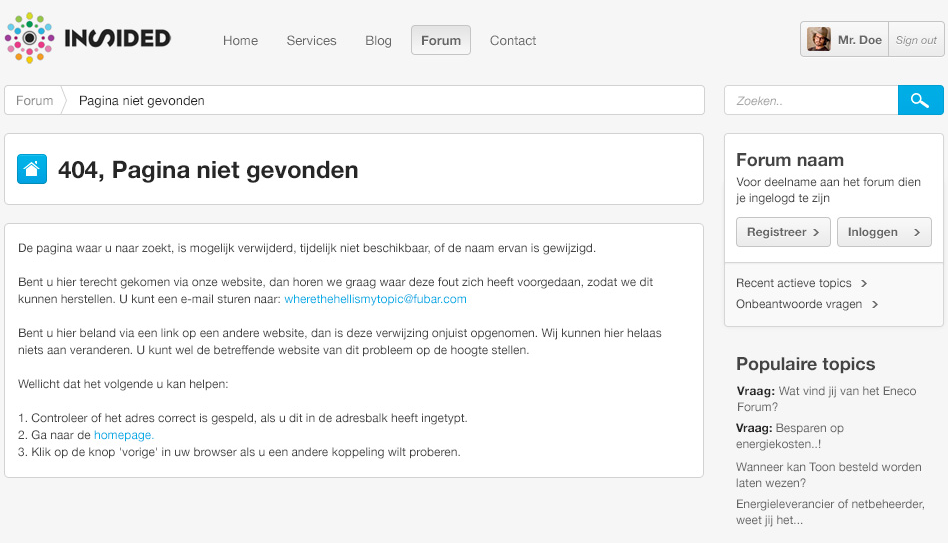Click the blue home icon beside 404 heading
Screen dimensions: 948x543
[32, 169]
